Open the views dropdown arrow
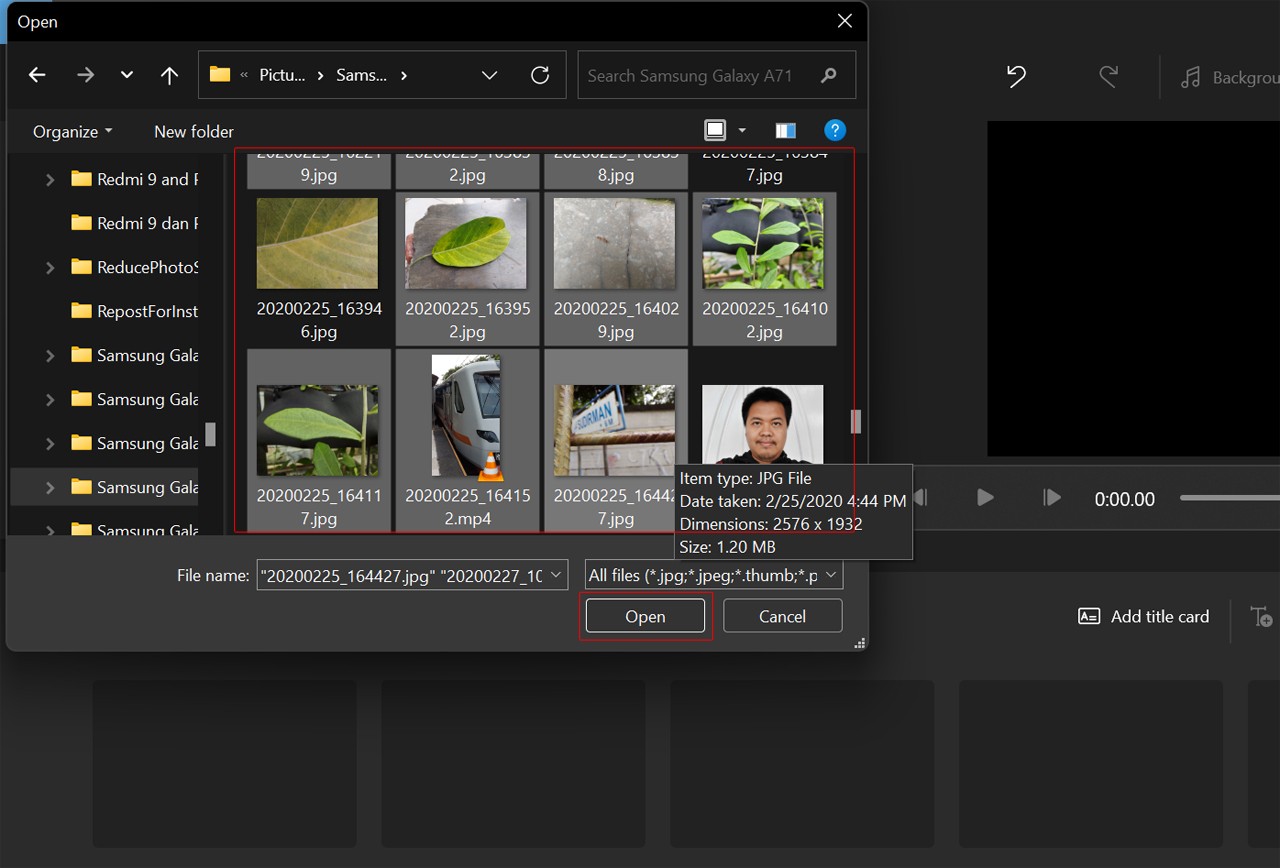Screen dimensions: 1280x868 click(740, 130)
